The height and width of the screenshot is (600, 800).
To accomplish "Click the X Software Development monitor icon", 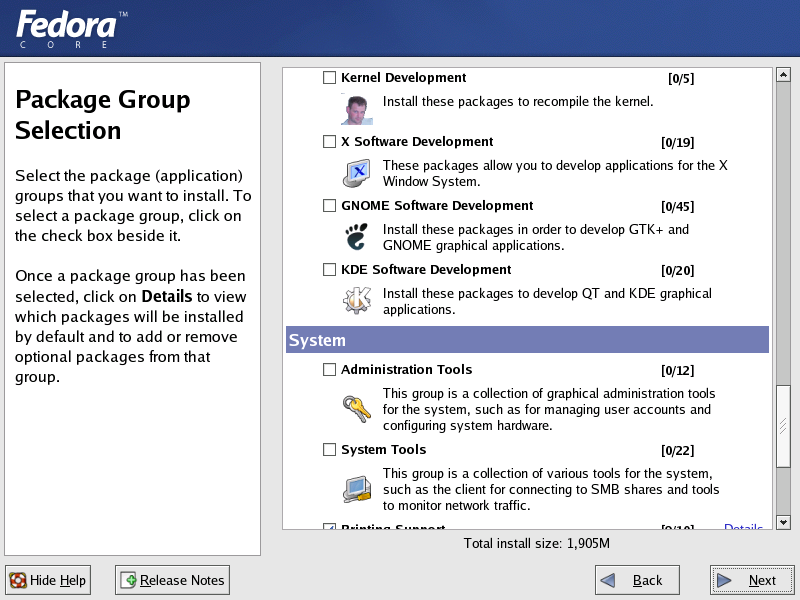I will (357, 173).
